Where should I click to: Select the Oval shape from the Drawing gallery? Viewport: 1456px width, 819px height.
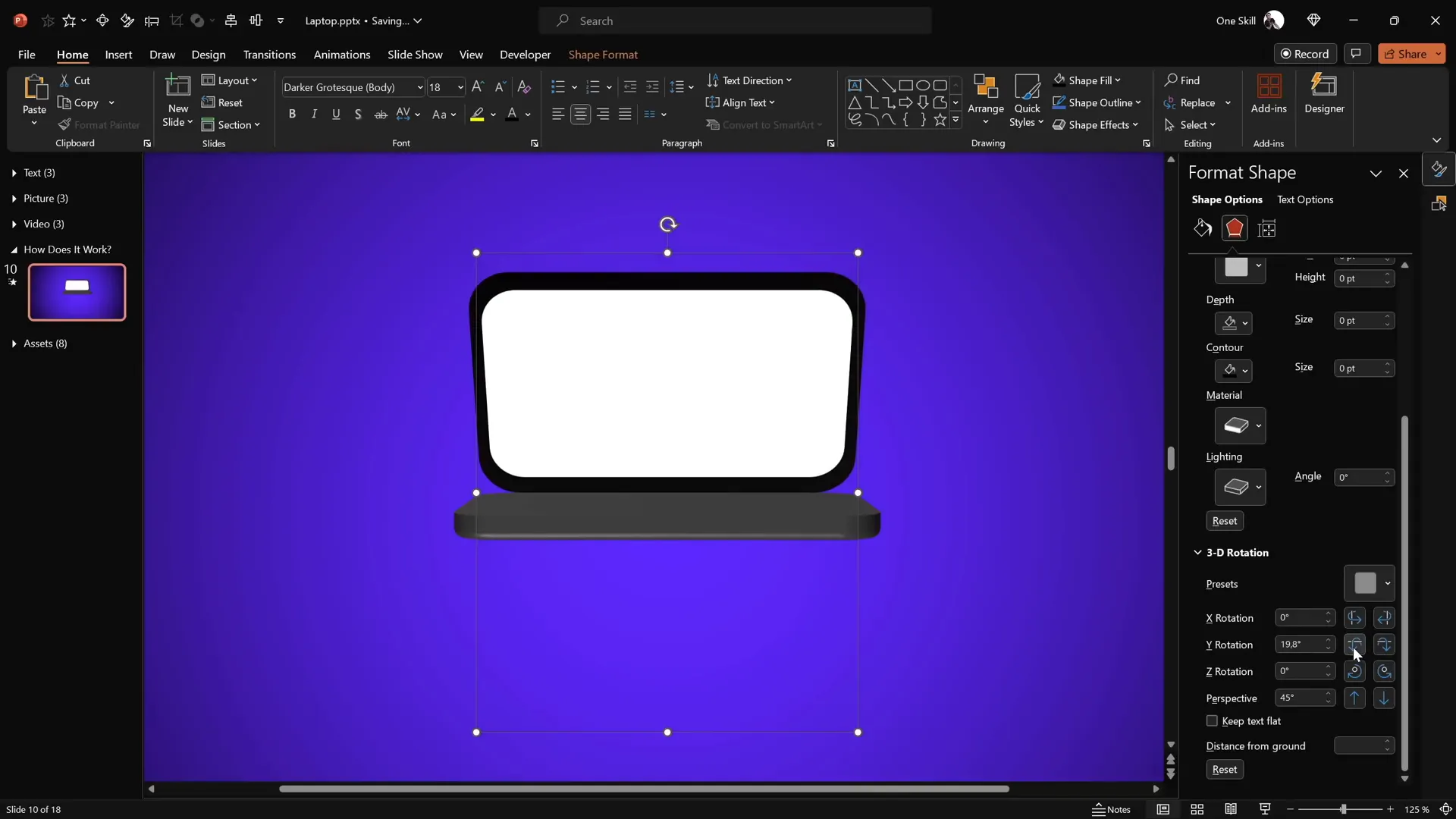tap(923, 85)
